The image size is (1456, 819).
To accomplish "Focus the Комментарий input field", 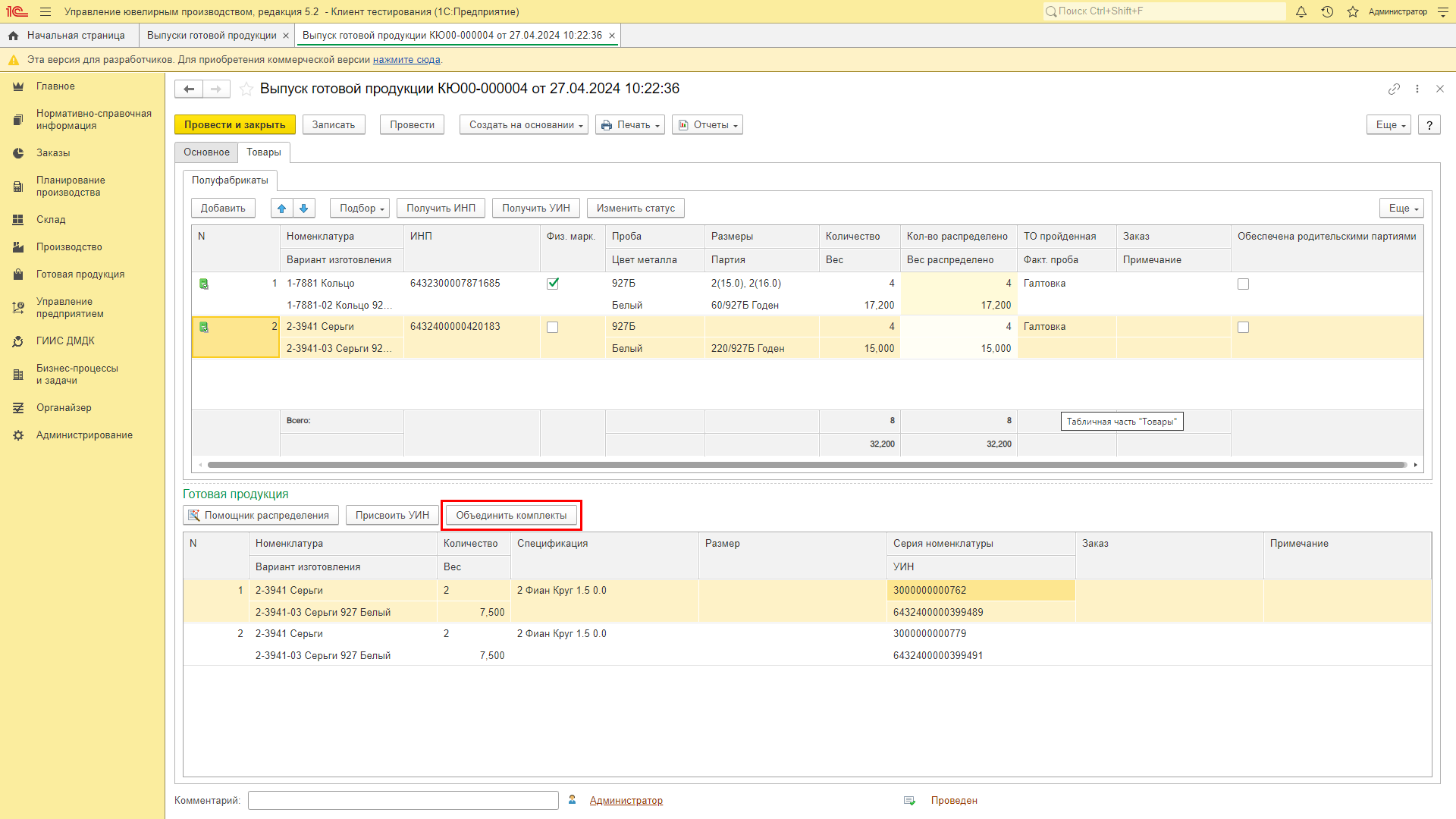I will tap(403, 801).
